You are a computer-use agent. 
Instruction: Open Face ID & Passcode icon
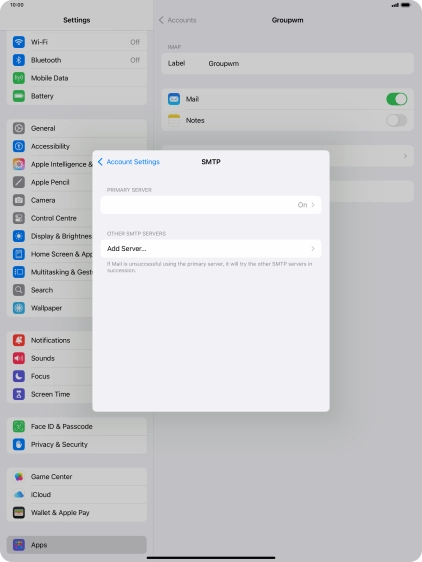point(19,426)
